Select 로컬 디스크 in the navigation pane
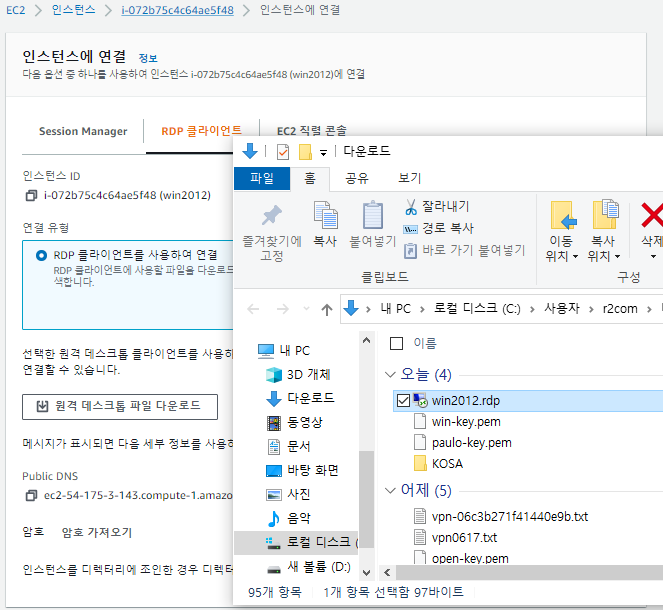This screenshot has height=610, width=663. click(296, 542)
